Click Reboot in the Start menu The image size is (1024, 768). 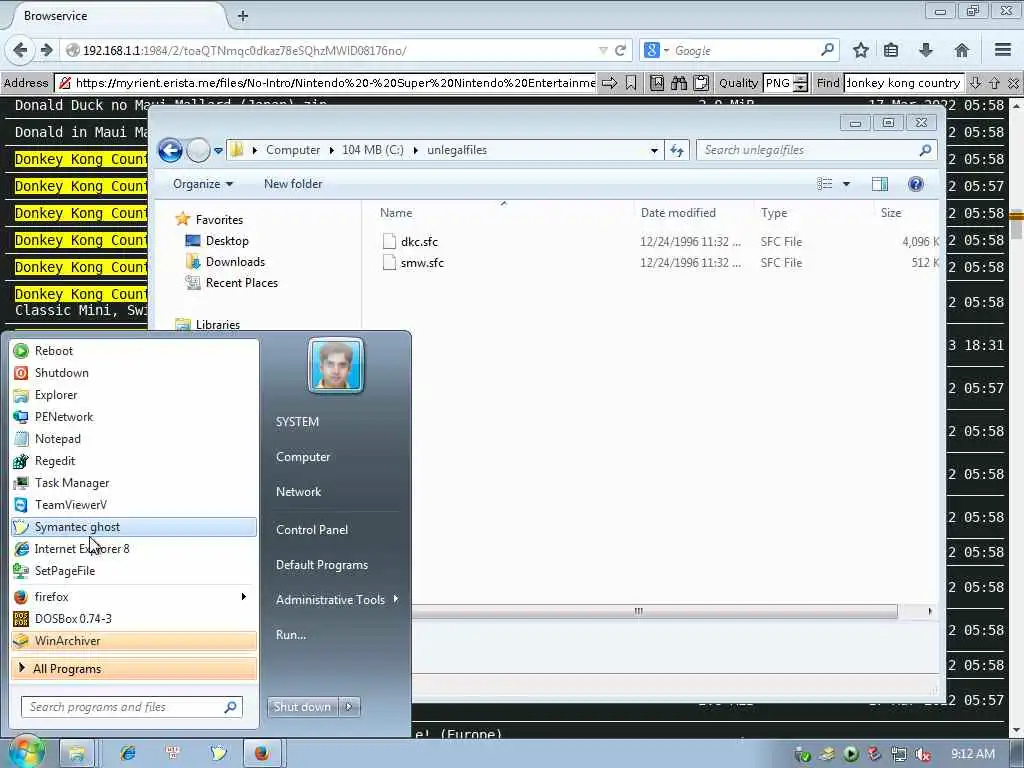coord(134,351)
